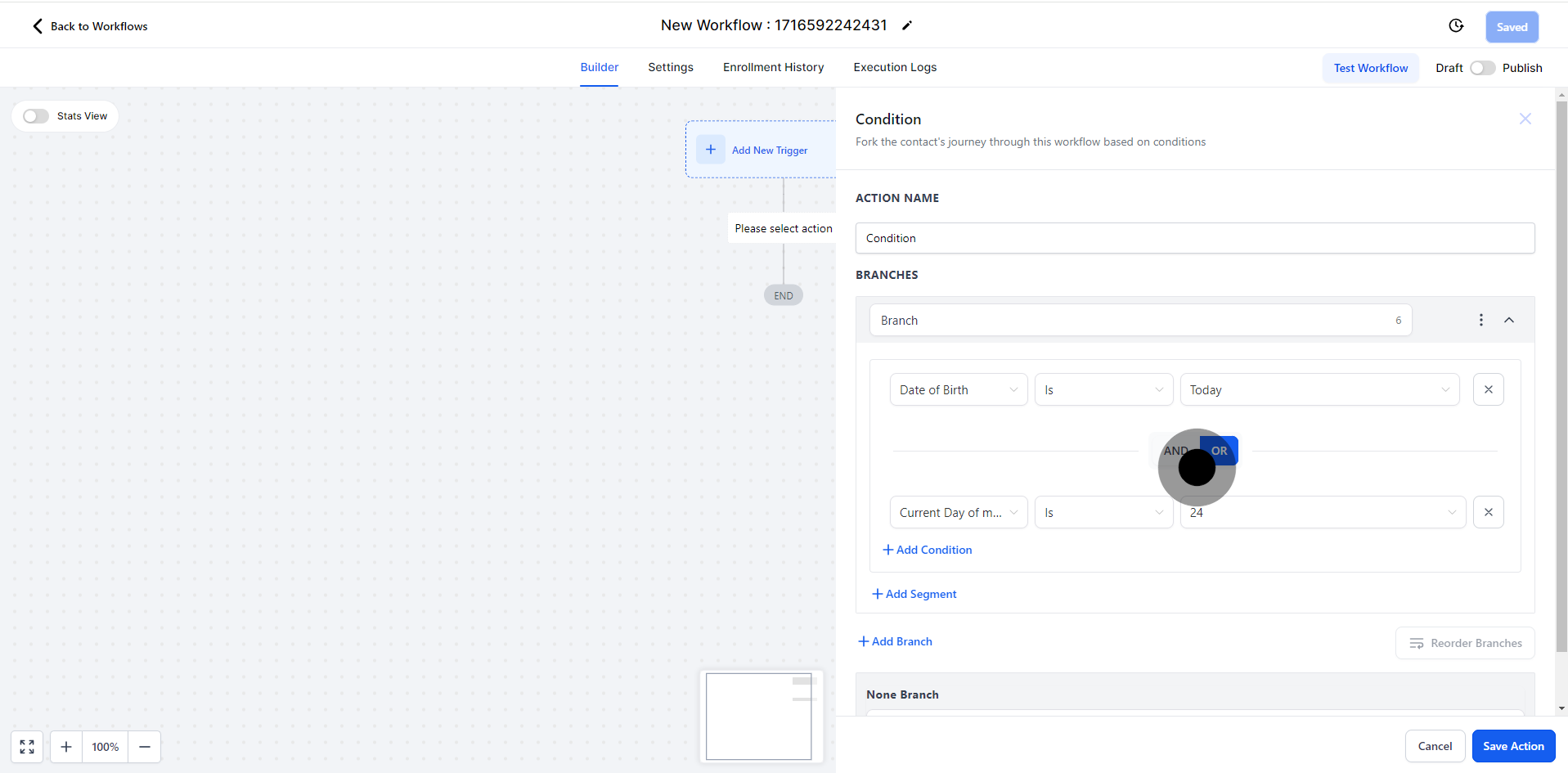Click the Add Branch link
1568x773 pixels.
click(x=895, y=642)
